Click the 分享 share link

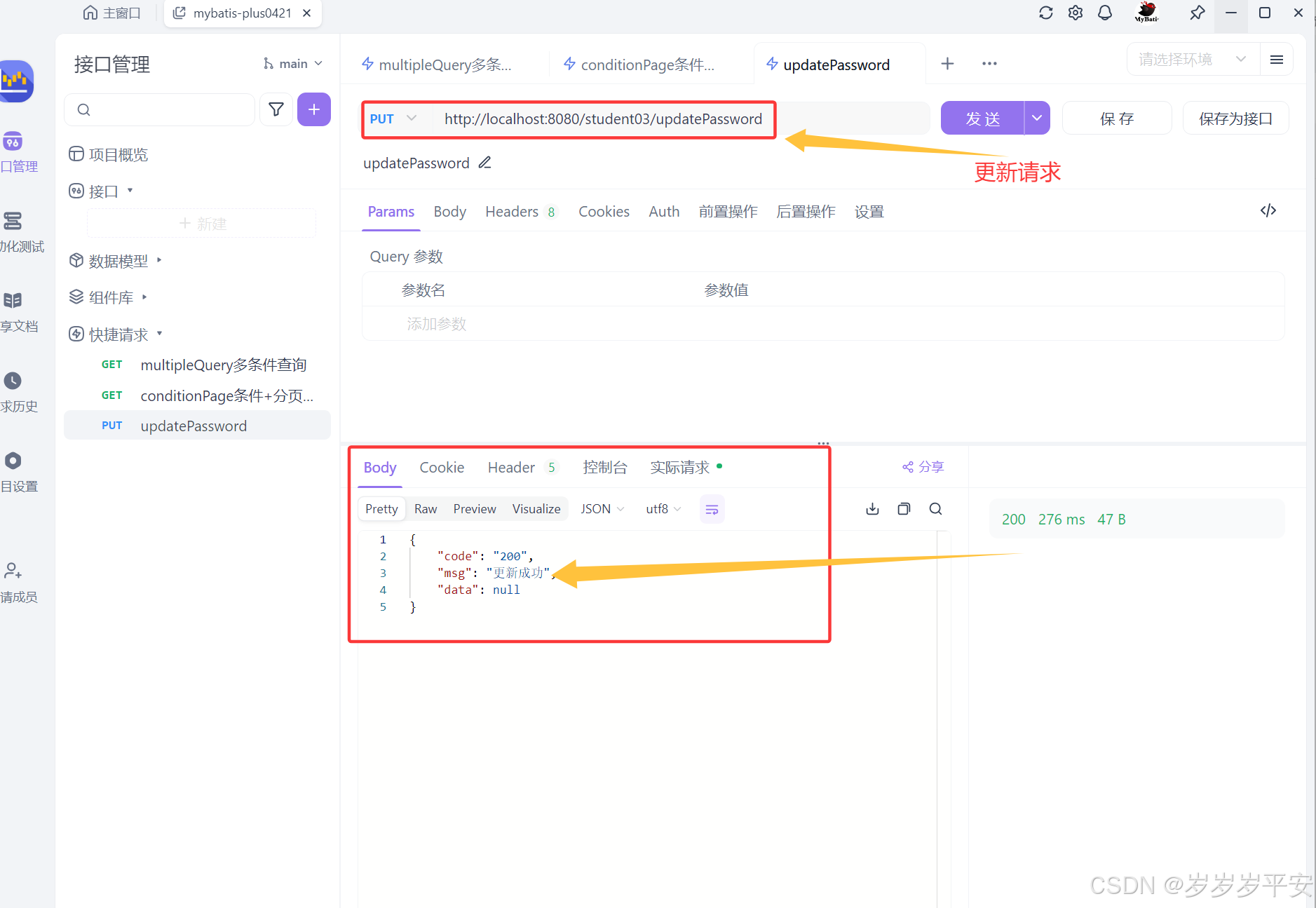point(923,466)
